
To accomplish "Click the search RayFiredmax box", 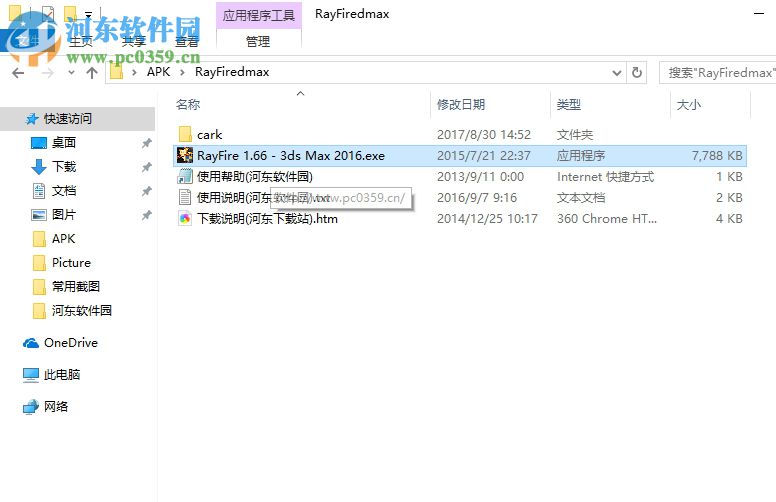I will pyautogui.click(x=718, y=73).
